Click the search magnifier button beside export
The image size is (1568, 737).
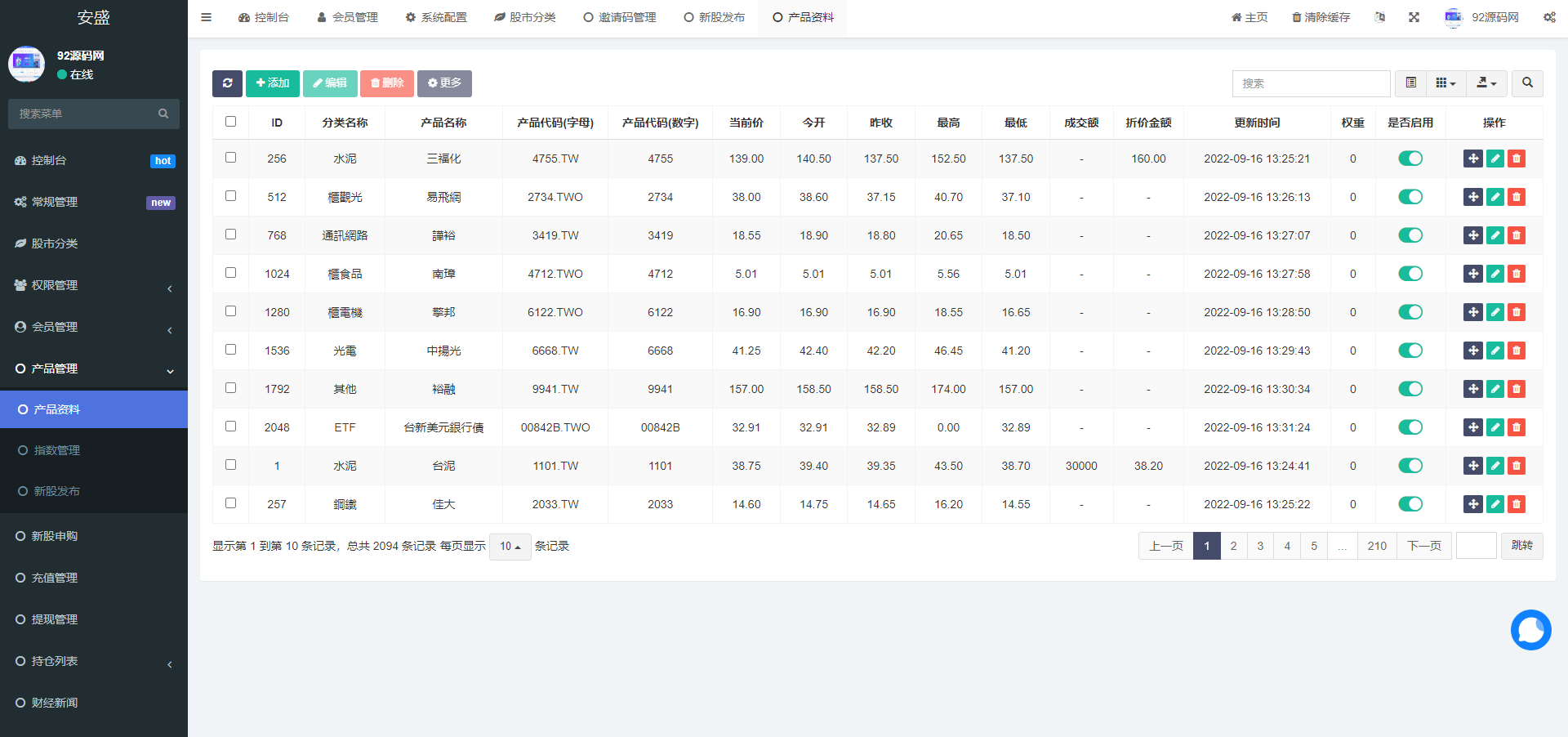coord(1527,83)
